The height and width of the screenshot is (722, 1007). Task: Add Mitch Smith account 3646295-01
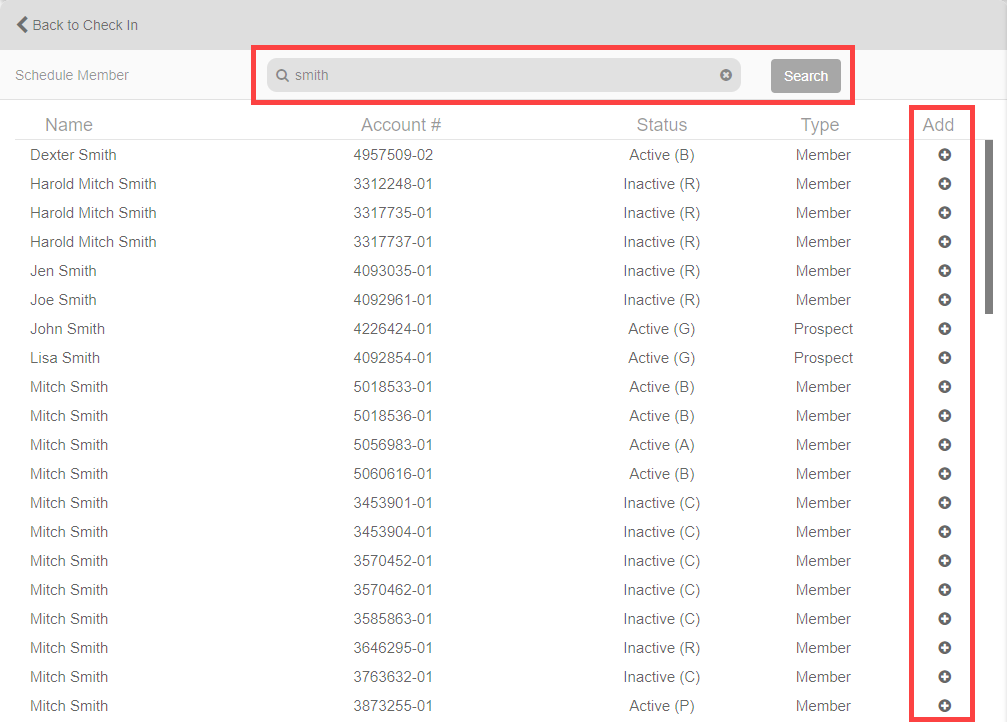point(944,647)
